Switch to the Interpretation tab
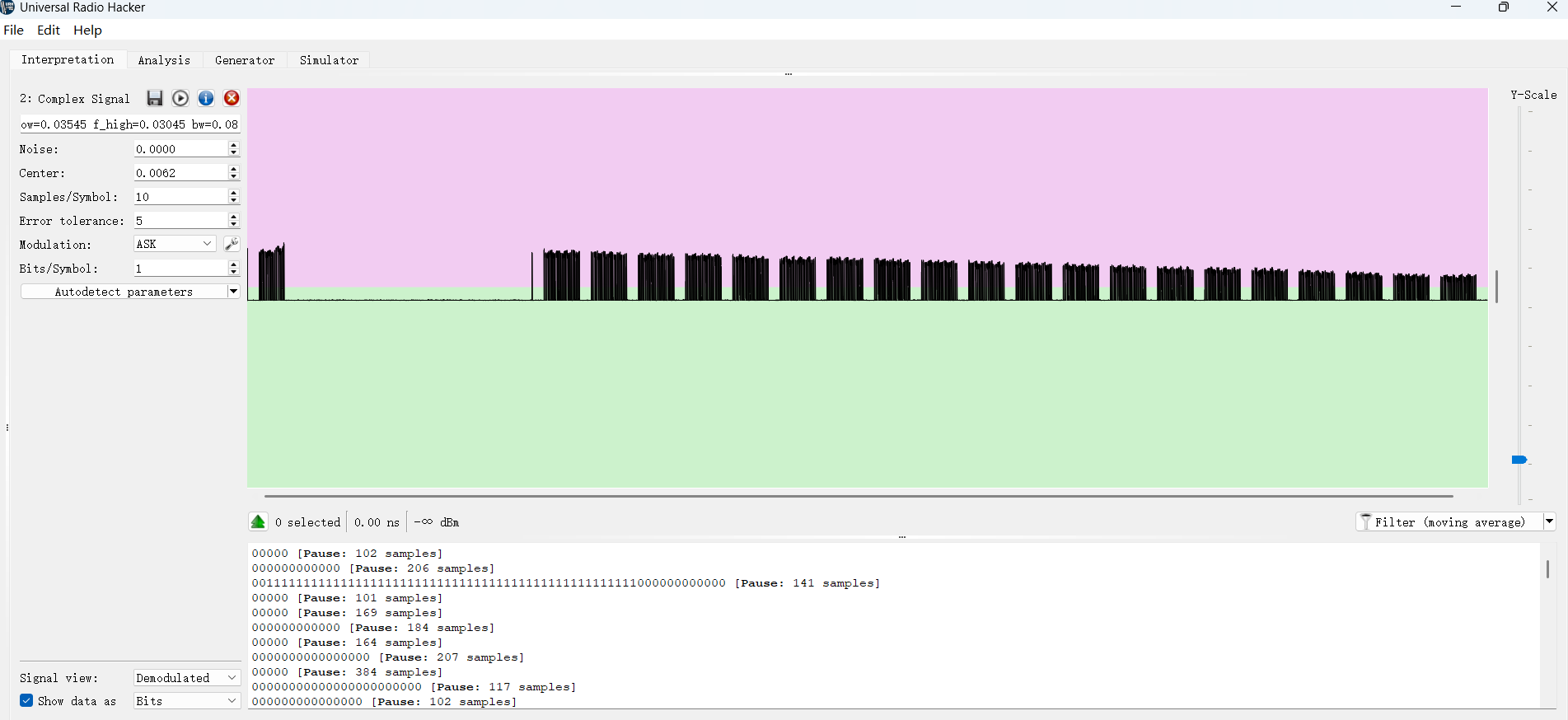 (68, 60)
